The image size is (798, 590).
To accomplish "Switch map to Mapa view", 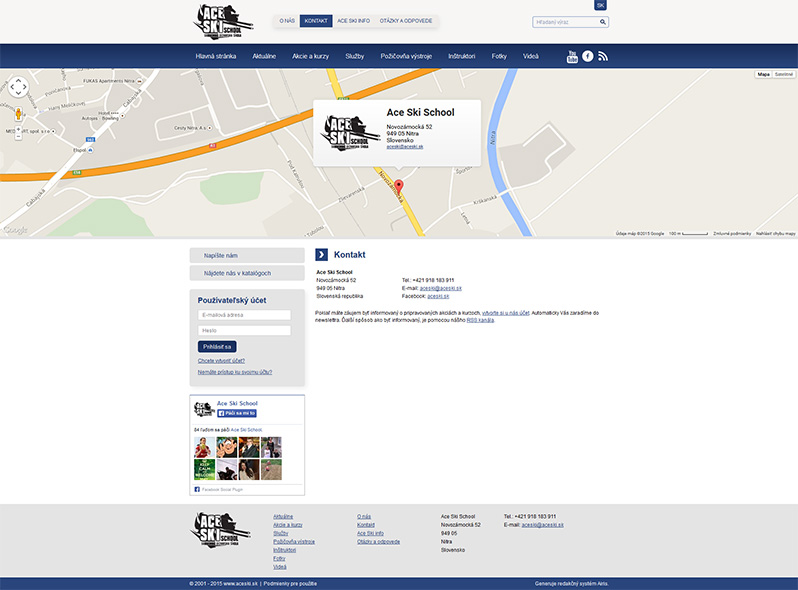I will tap(763, 74).
